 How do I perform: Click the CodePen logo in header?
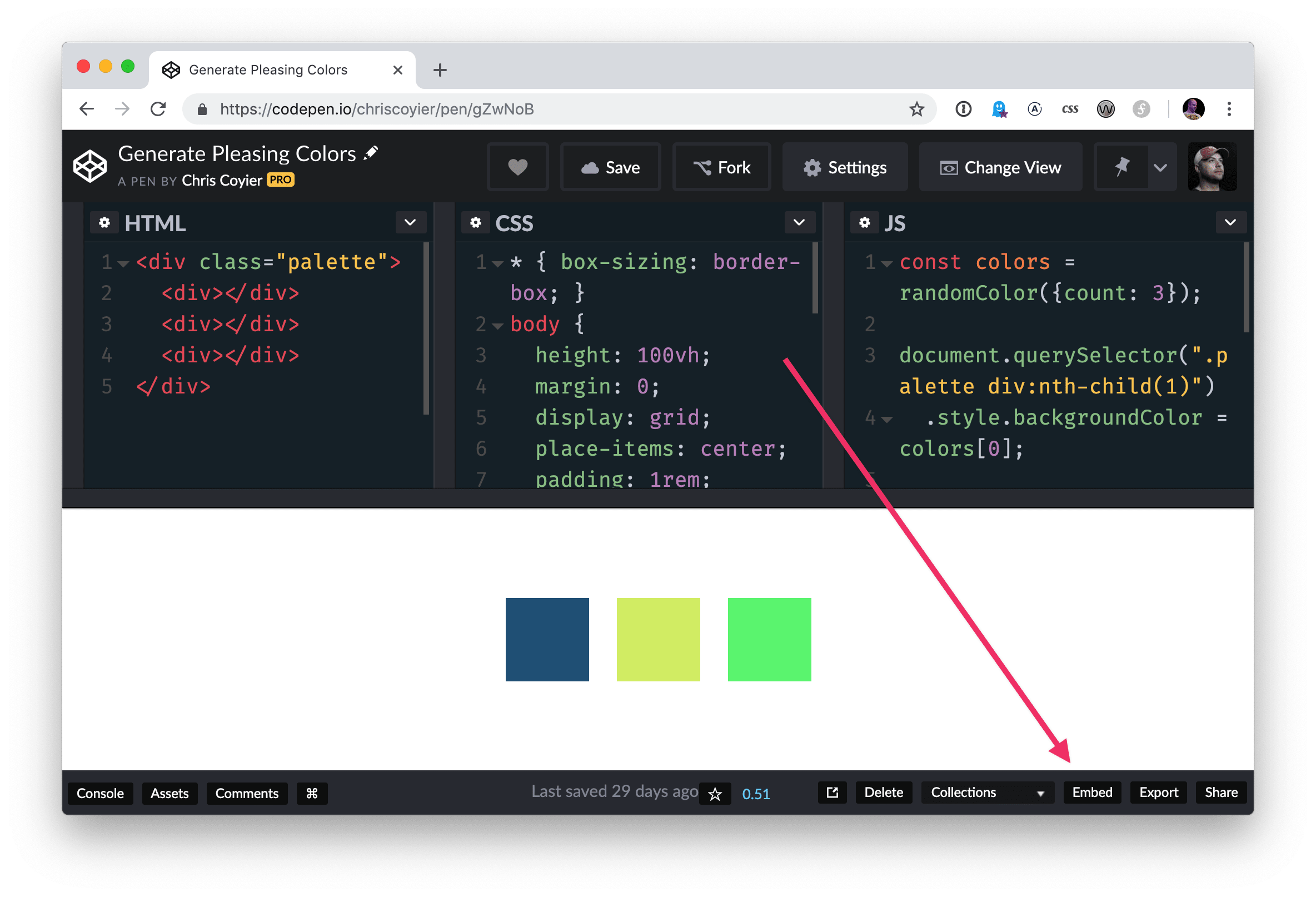90,166
